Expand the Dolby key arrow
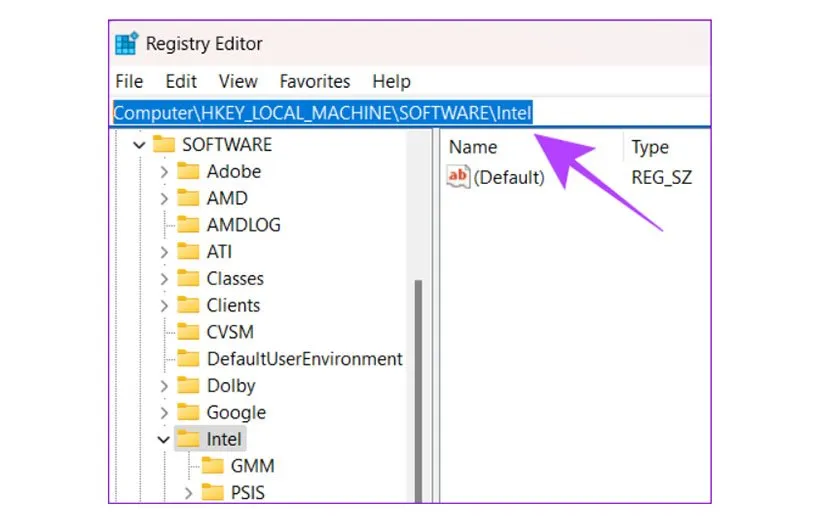822x522 pixels. (163, 386)
